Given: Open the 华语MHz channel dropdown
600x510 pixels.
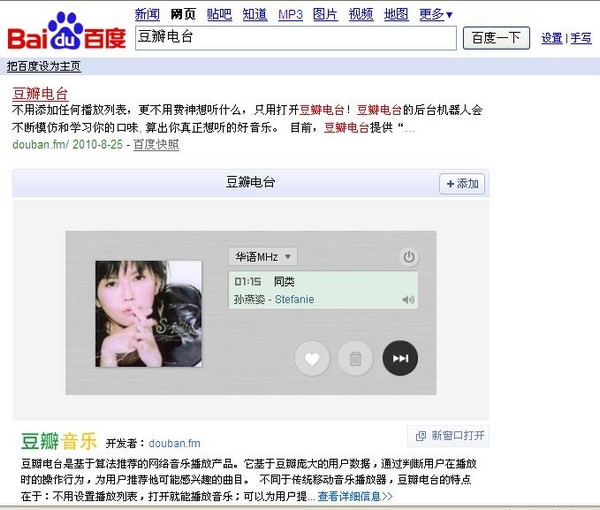Looking at the screenshot, I should coord(263,256).
